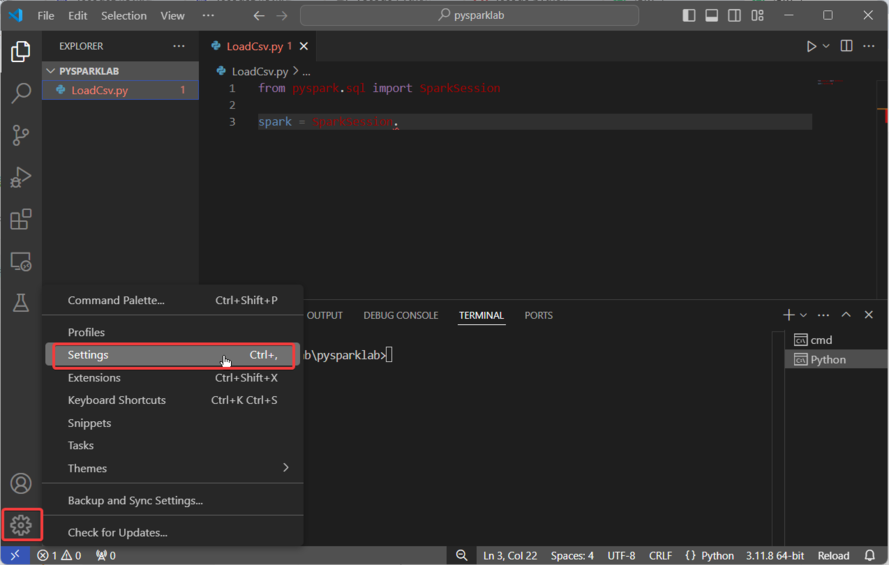The height and width of the screenshot is (565, 889).
Task: Open the Run and Debug view
Action: 20,177
